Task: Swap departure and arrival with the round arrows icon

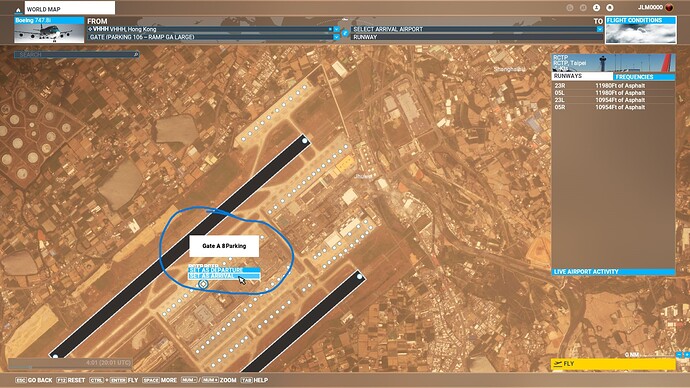Action: [345, 33]
